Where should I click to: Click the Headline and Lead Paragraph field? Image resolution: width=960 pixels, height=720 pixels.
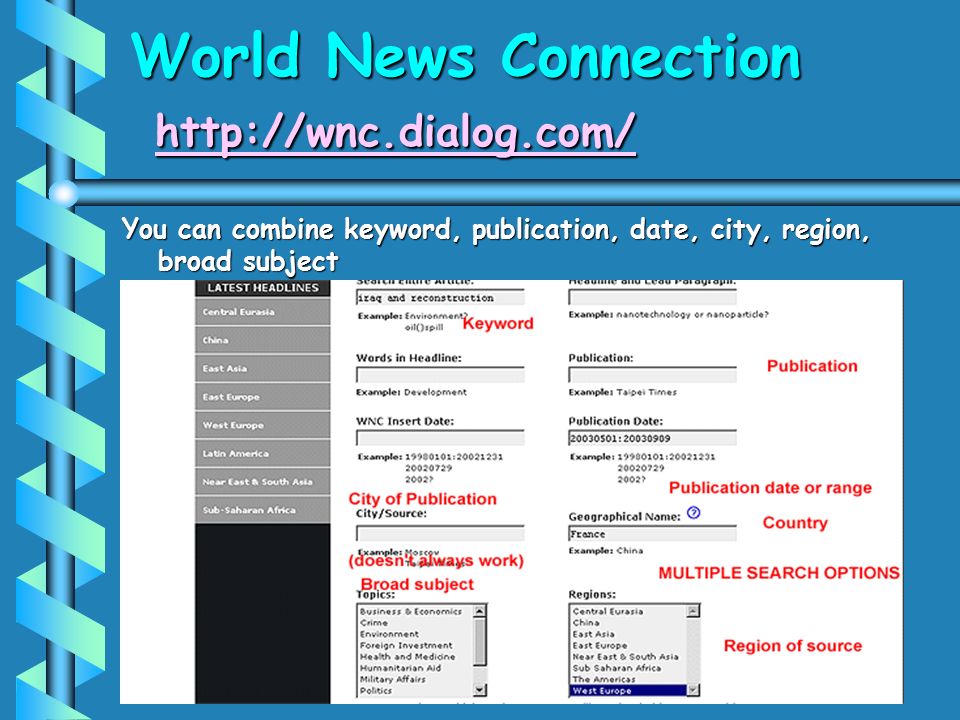pos(652,298)
